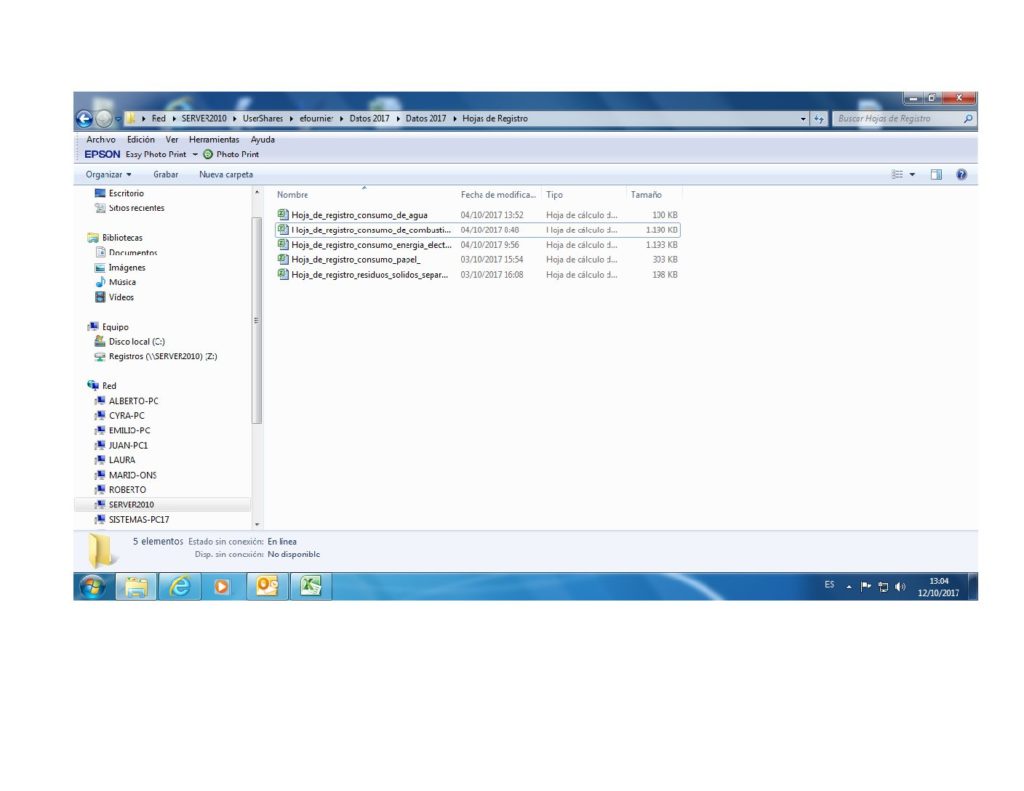This screenshot has height=791, width=1024.
Task: Click the EPSON logo in toolbar
Action: [102, 154]
